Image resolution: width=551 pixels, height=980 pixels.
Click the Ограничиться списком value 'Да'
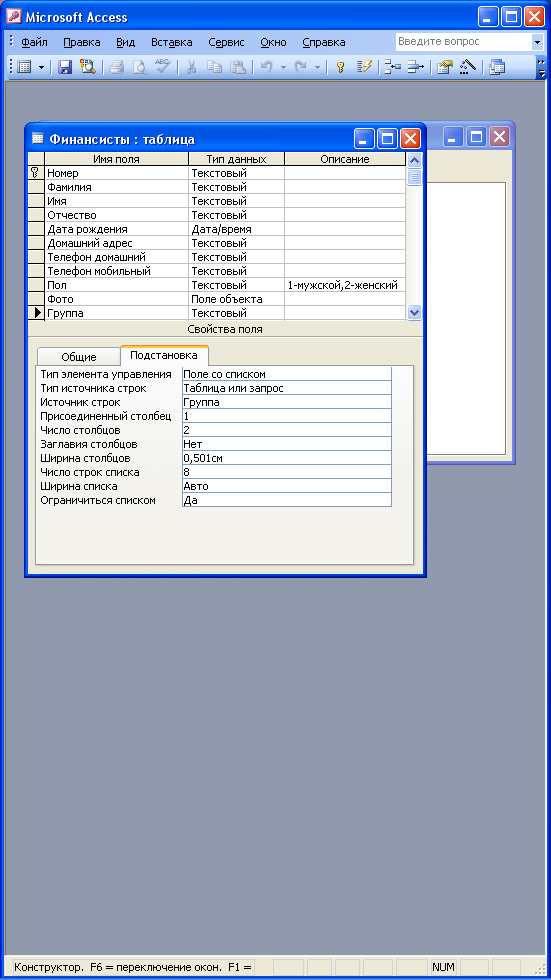(x=287, y=500)
